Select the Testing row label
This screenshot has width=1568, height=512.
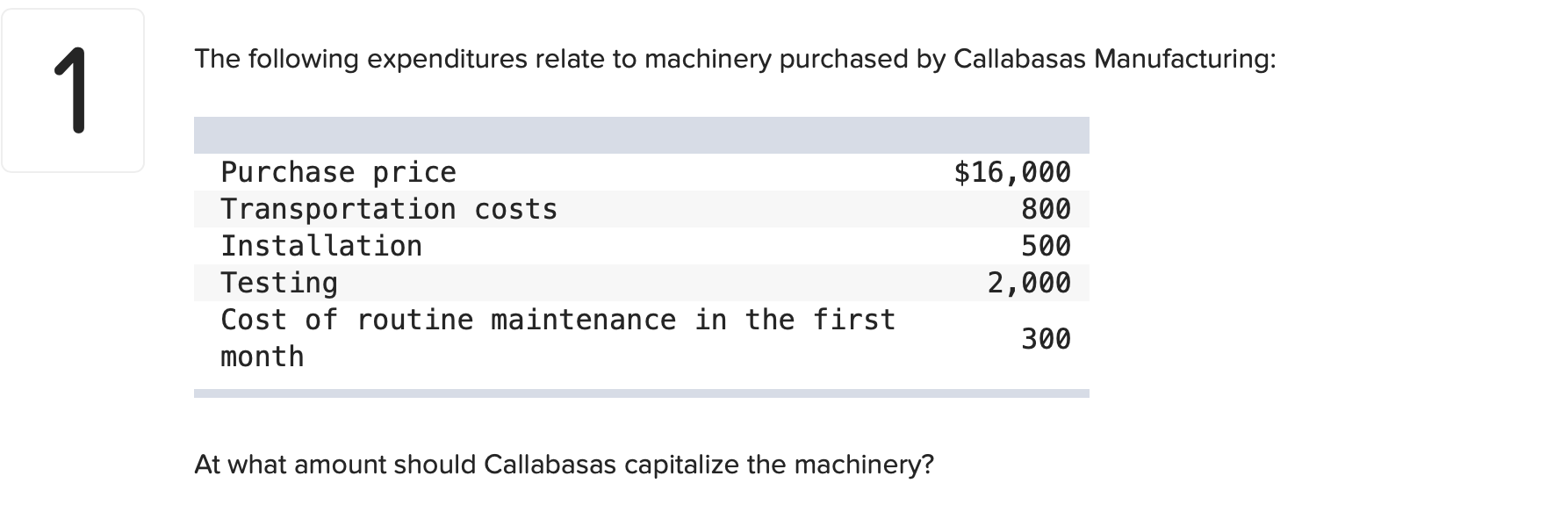(279, 283)
